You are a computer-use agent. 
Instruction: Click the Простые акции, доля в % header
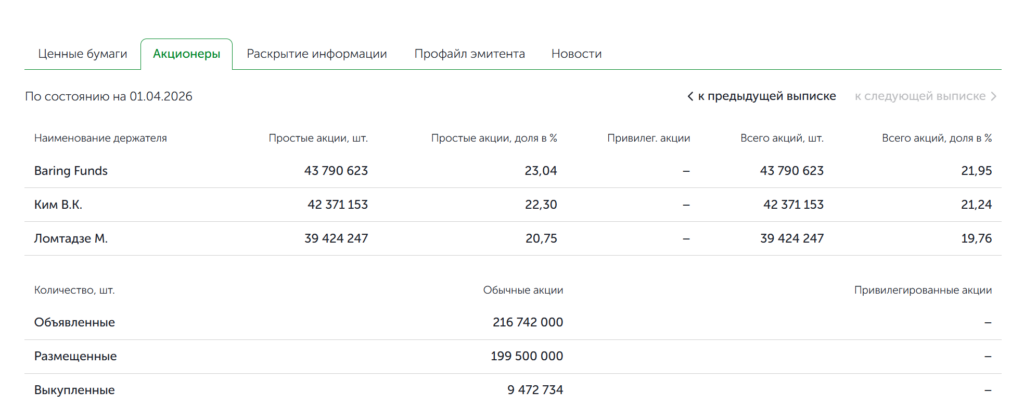(493, 138)
